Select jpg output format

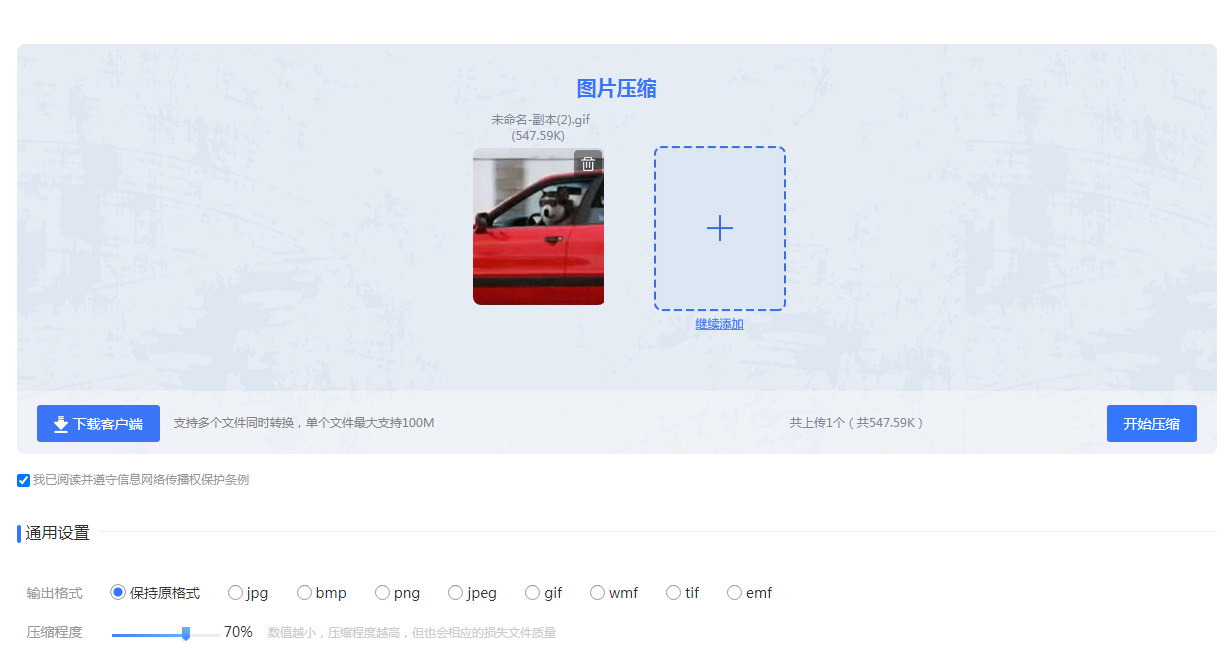pos(236,593)
